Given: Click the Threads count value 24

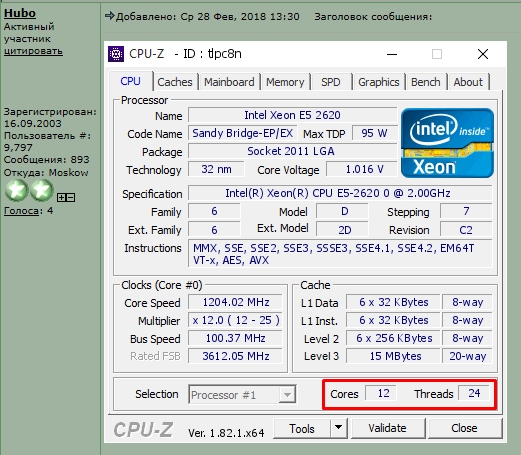Looking at the screenshot, I should [474, 393].
